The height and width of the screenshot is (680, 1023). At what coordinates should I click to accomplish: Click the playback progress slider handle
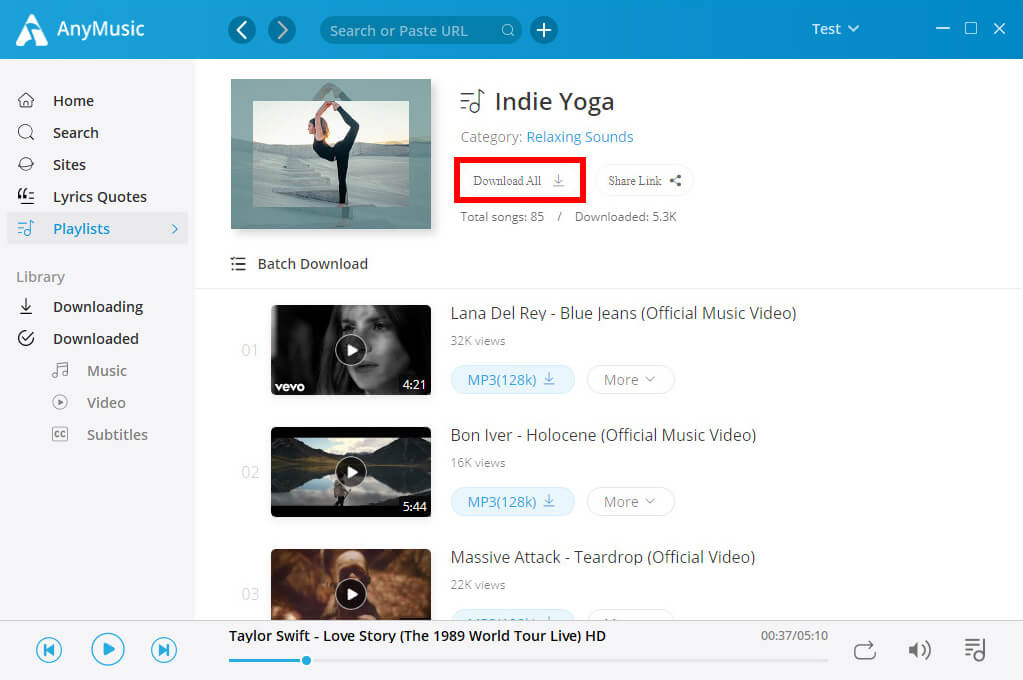(306, 660)
